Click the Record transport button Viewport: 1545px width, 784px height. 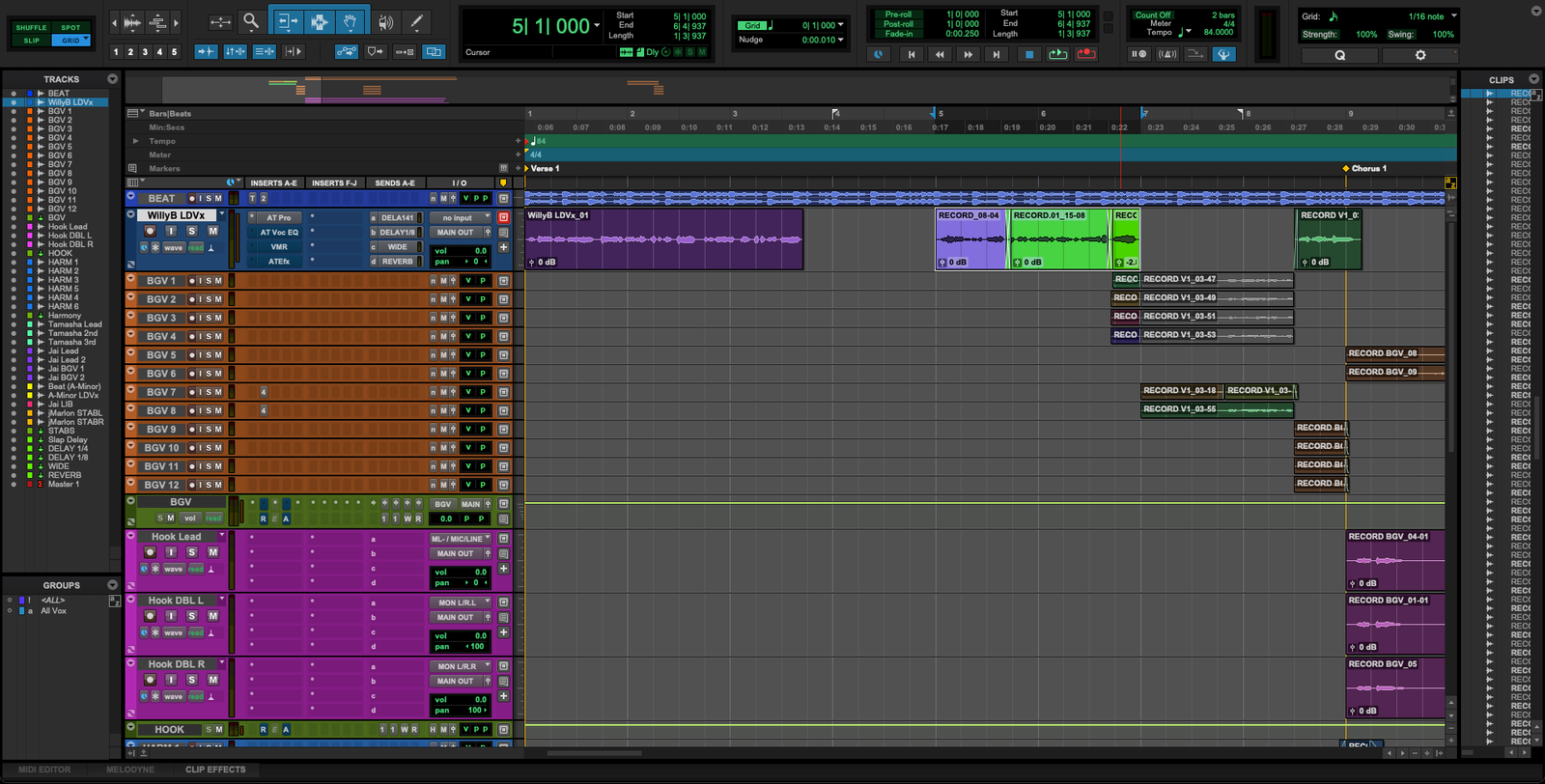(1086, 55)
